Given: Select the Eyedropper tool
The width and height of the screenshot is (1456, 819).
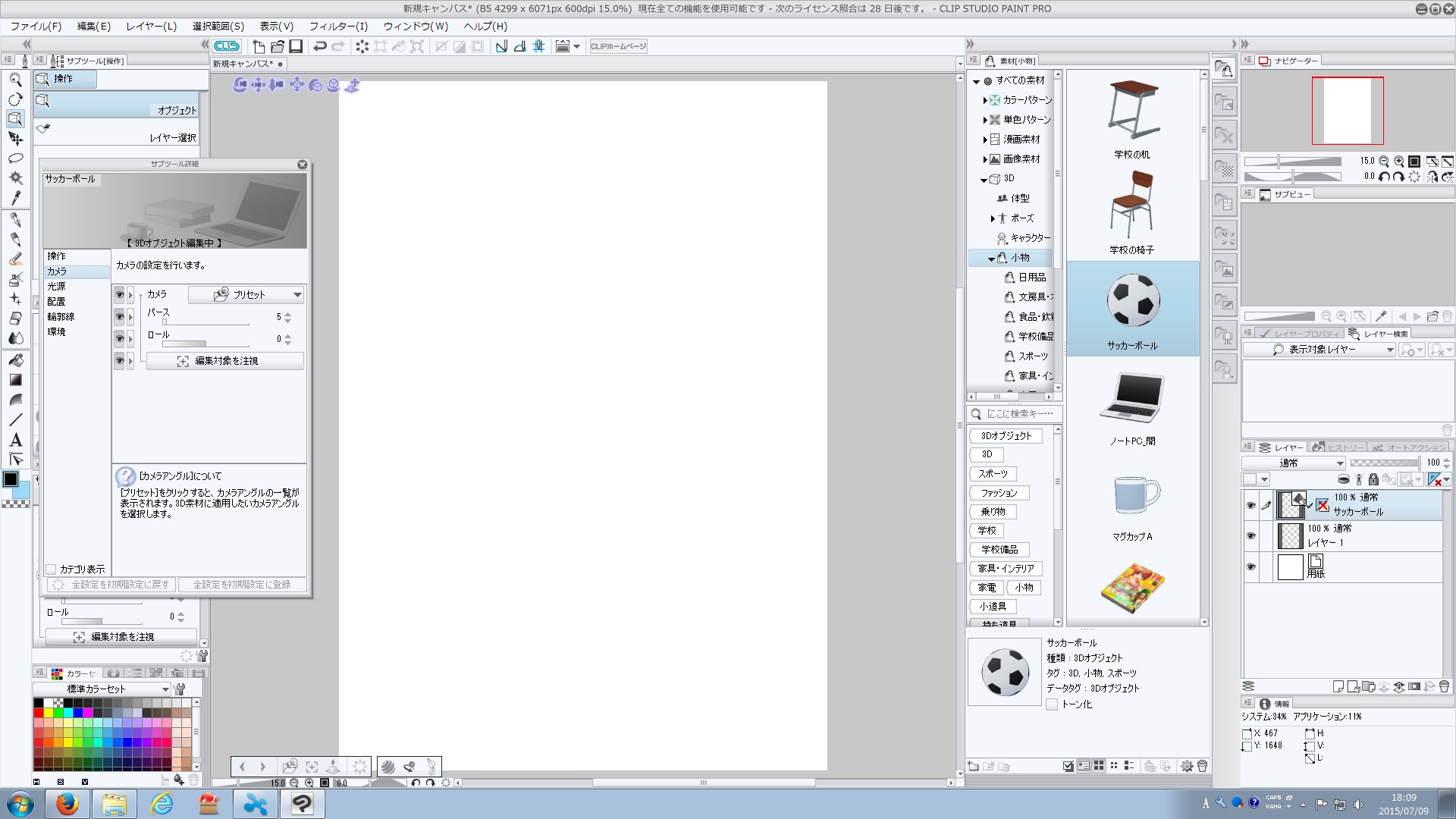Looking at the screenshot, I should coord(15,198).
